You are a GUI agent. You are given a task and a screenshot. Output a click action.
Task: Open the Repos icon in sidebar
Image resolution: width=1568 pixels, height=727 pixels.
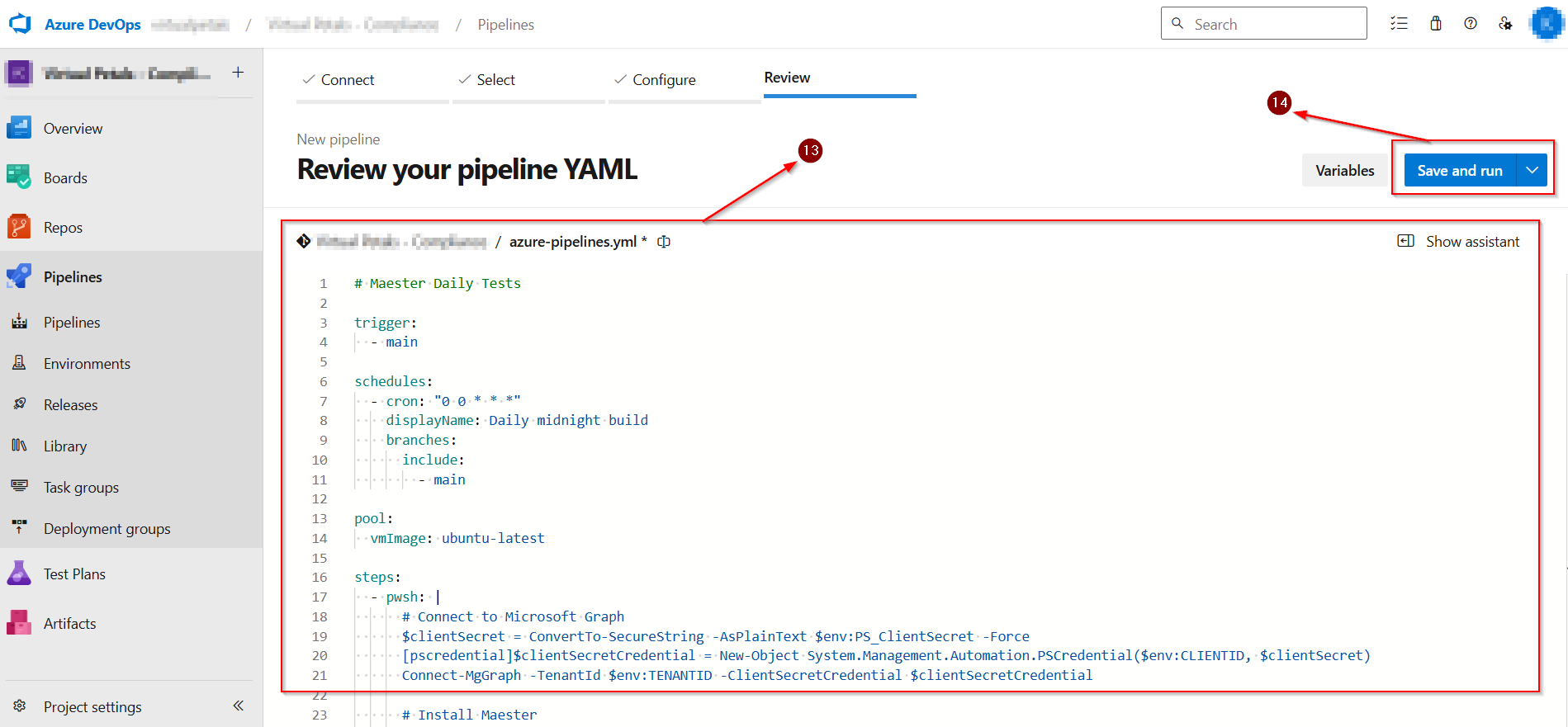(19, 227)
